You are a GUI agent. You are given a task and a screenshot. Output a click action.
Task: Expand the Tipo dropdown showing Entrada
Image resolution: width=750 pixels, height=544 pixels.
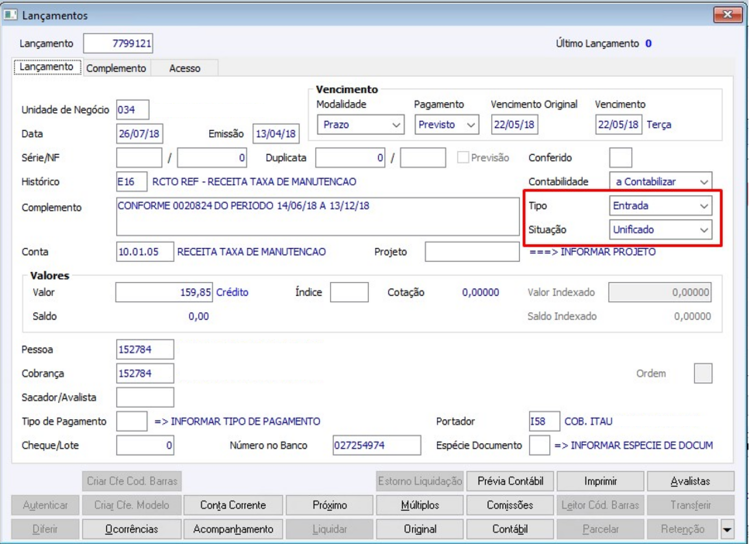tap(661, 206)
